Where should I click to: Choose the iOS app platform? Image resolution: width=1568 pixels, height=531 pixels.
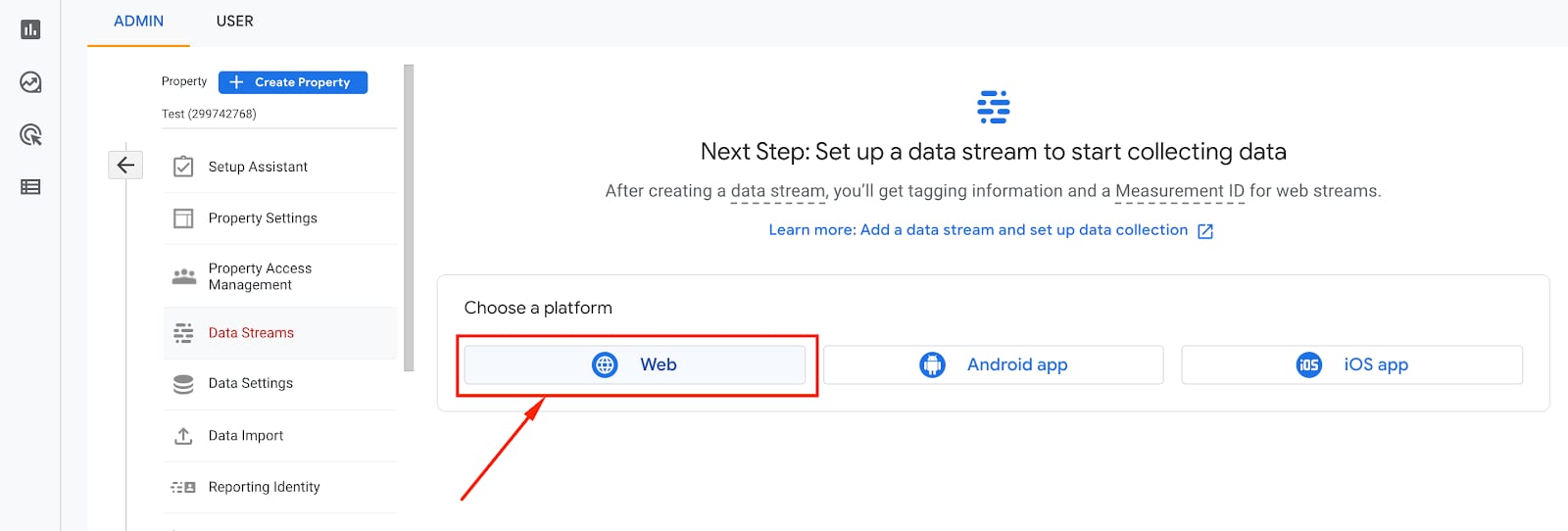pyautogui.click(x=1351, y=364)
